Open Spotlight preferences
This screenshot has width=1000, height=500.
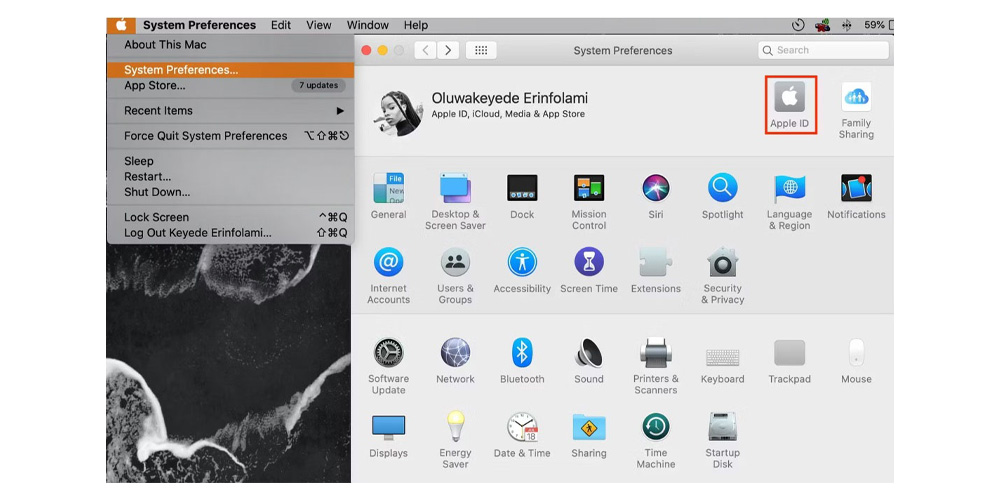tap(723, 196)
